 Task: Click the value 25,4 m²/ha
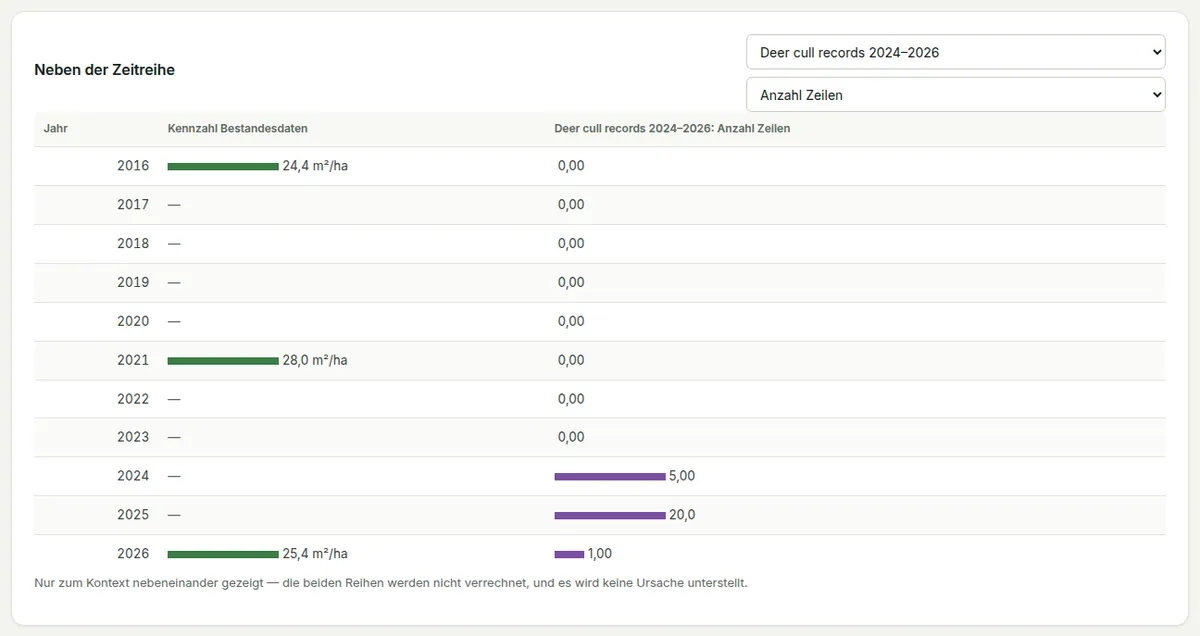point(315,554)
